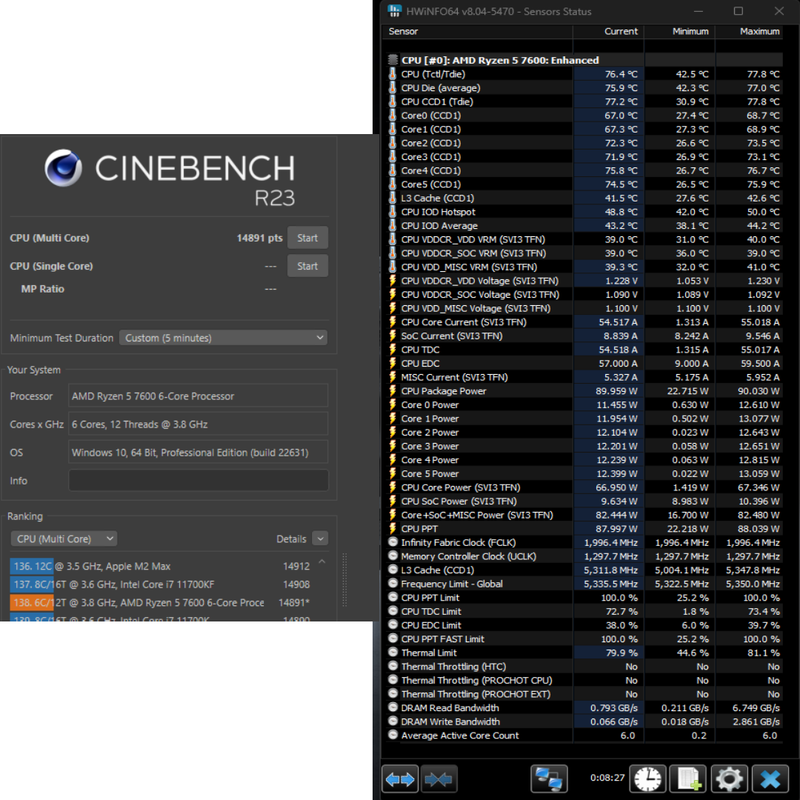Click the thermometer icon for CPU IOD Hotspot
Image resolution: width=800 pixels, height=800 pixels.
pyautogui.click(x=392, y=212)
